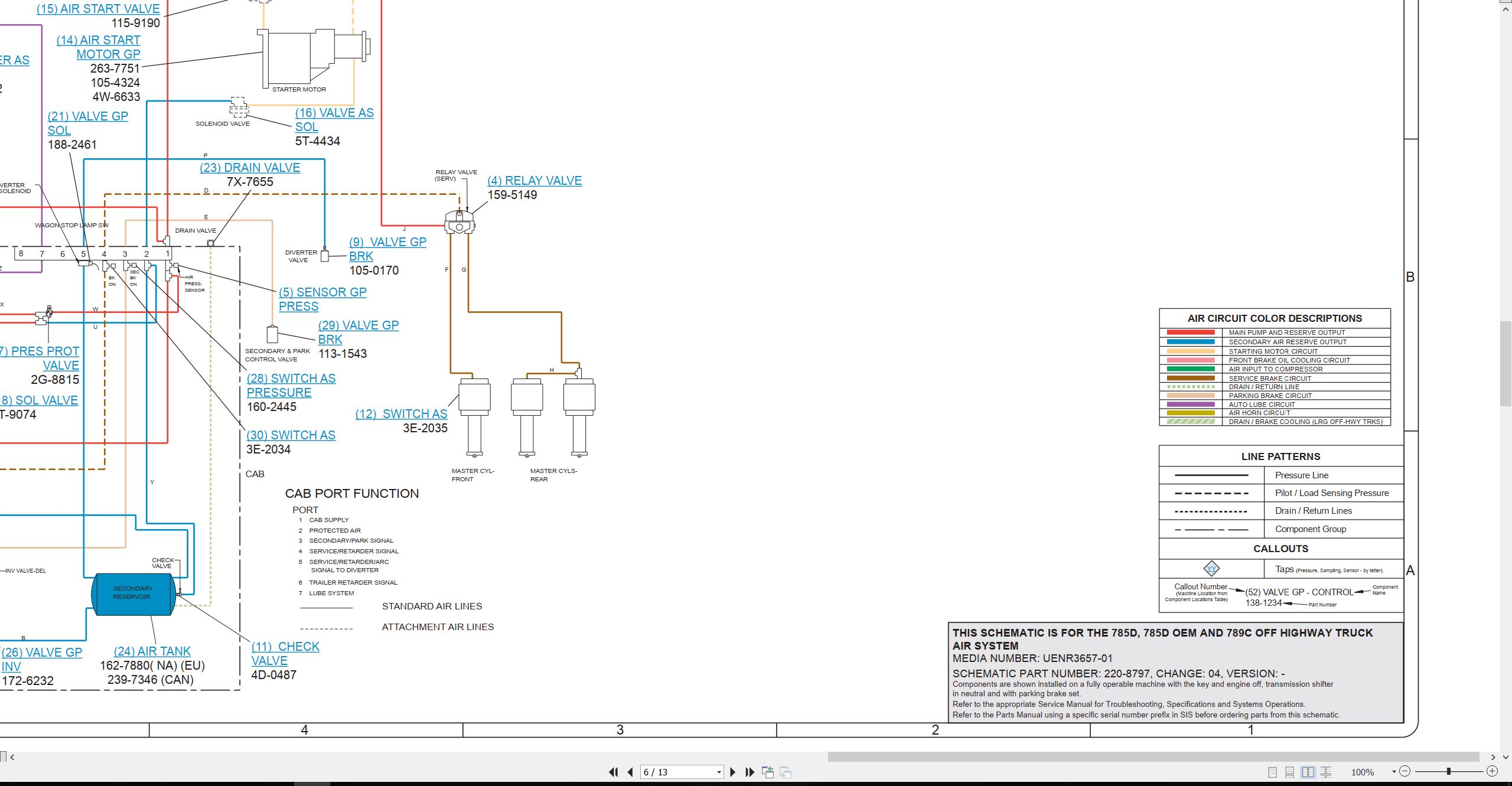This screenshot has height=786, width=1512.
Task: Open the (26) VALVE GP INV link
Action: click(x=41, y=660)
